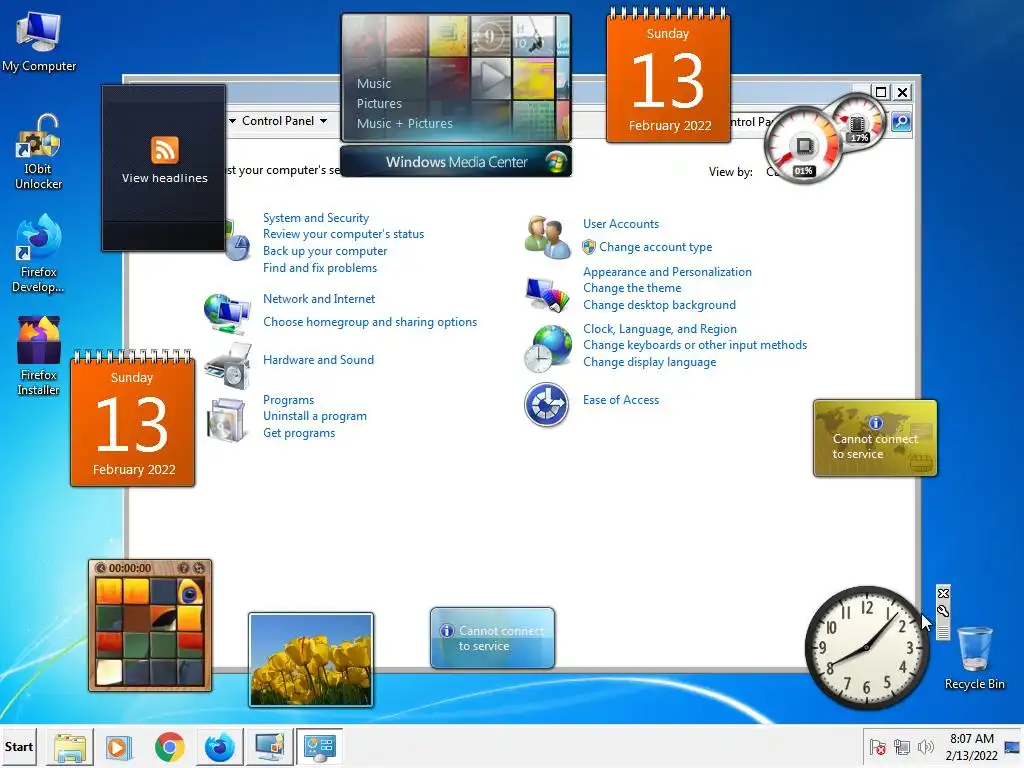This screenshot has height=768, width=1024.
Task: Click the Action Center flag tray icon
Action: pos(878,747)
